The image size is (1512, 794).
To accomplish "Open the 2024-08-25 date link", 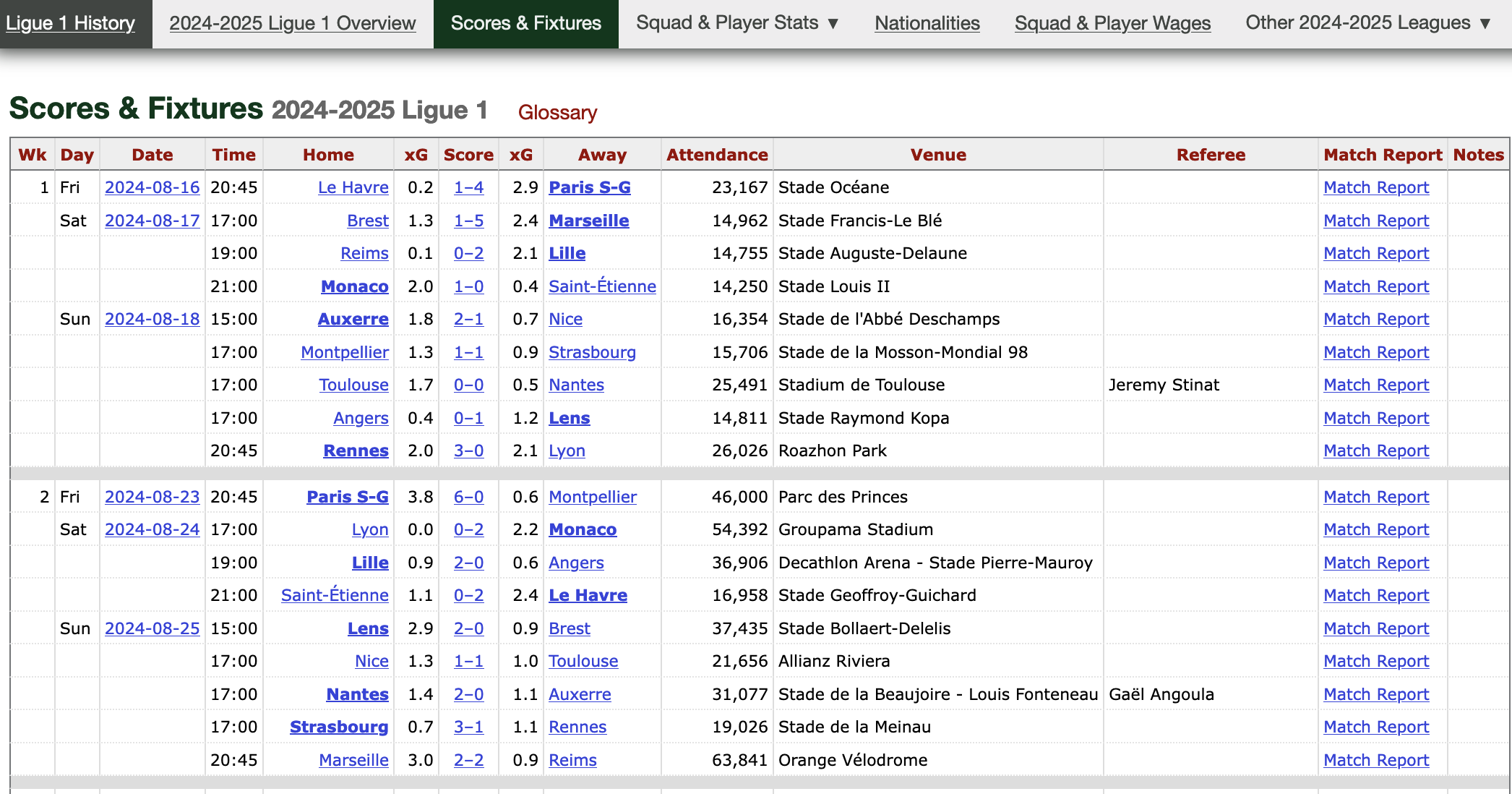I will pyautogui.click(x=152, y=628).
